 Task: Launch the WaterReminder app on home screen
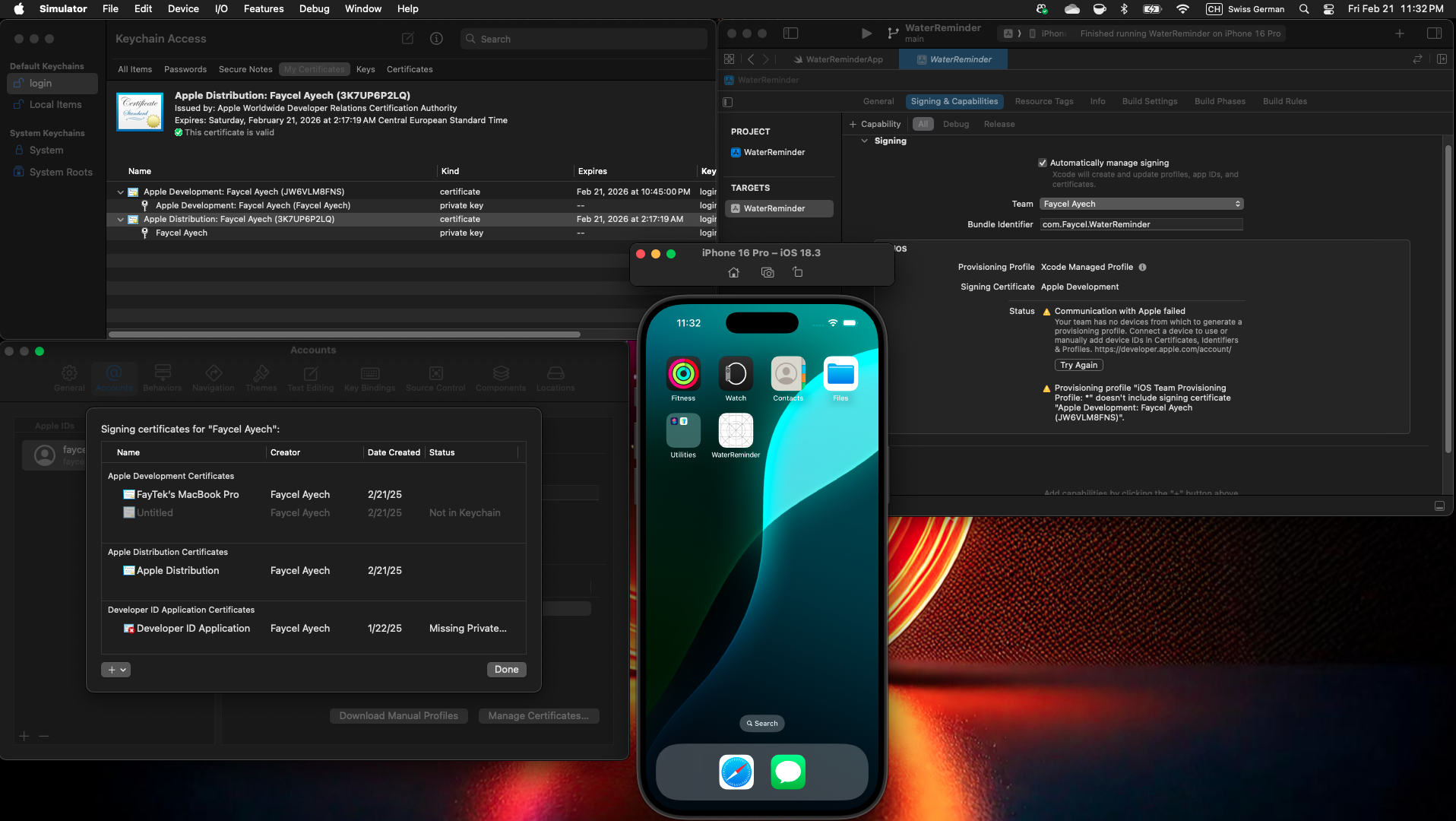pyautogui.click(x=735, y=432)
